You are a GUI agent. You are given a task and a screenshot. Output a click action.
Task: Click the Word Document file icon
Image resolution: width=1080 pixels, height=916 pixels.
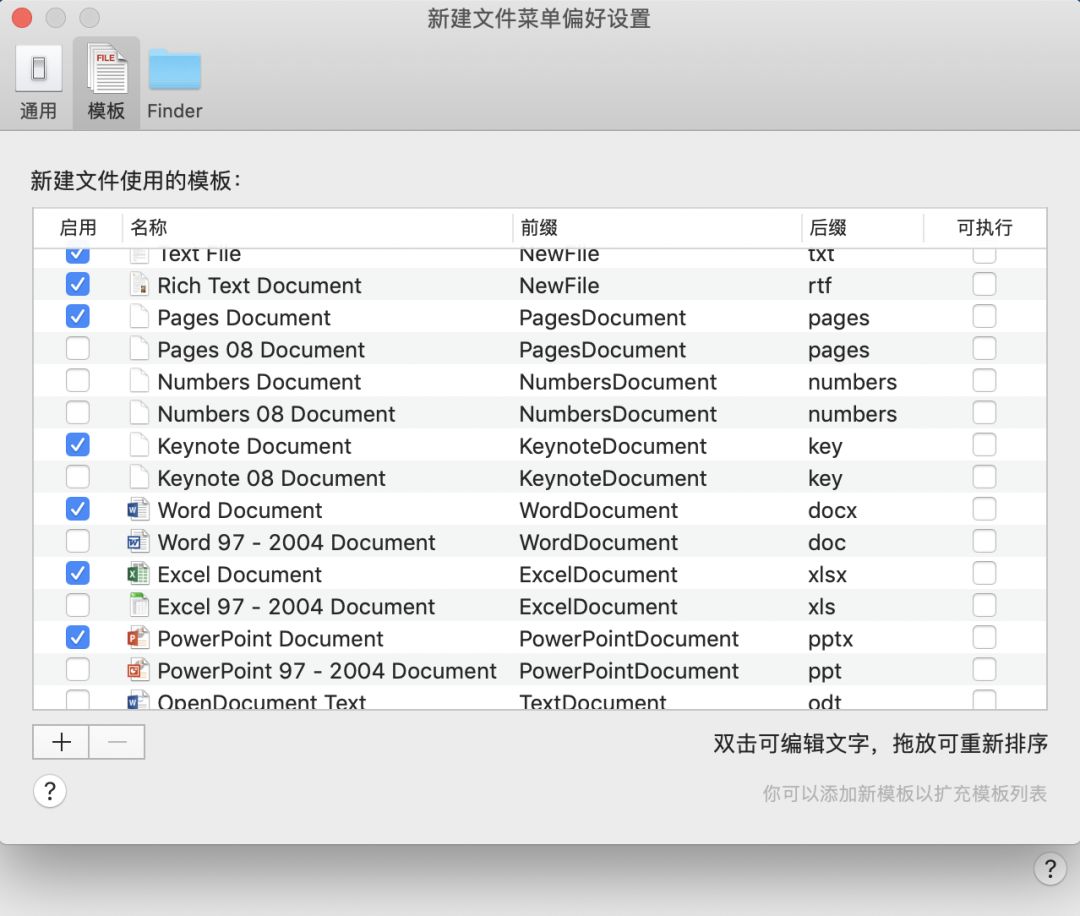(x=140, y=510)
